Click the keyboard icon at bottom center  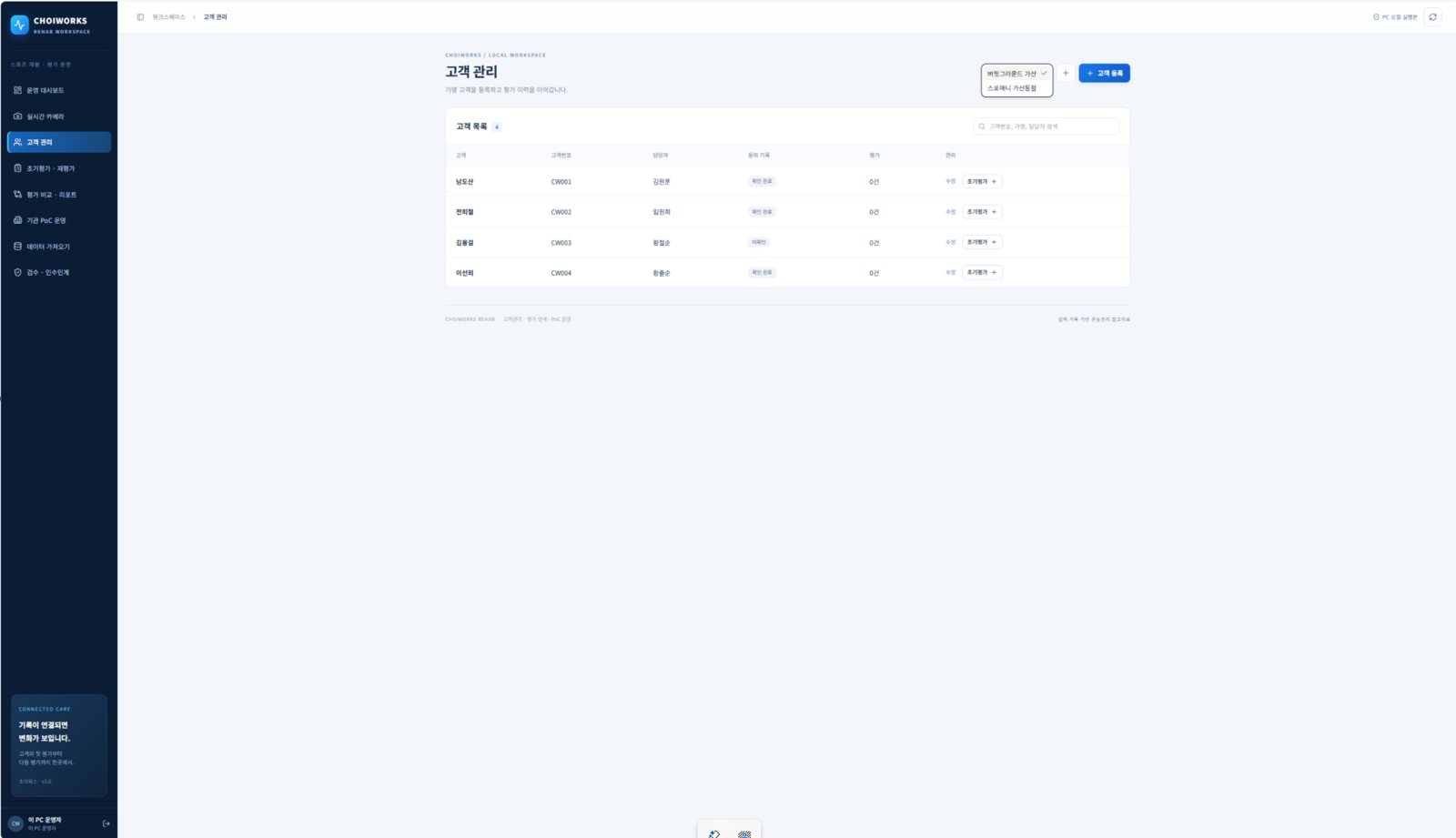click(744, 833)
